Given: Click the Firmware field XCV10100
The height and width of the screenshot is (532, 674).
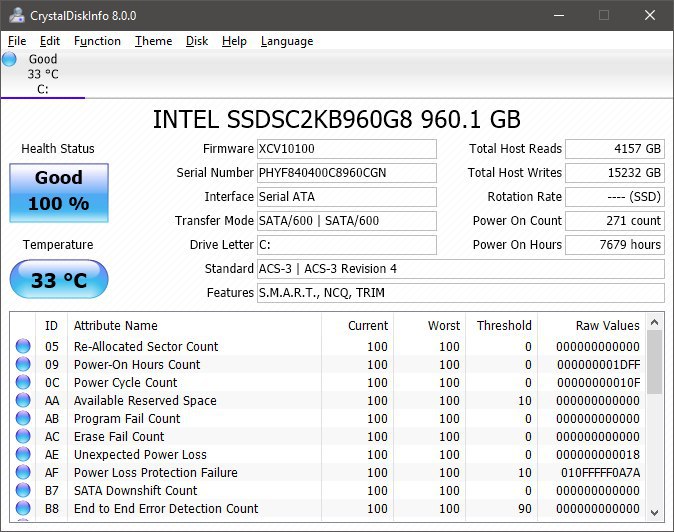Looking at the screenshot, I should pyautogui.click(x=347, y=149).
